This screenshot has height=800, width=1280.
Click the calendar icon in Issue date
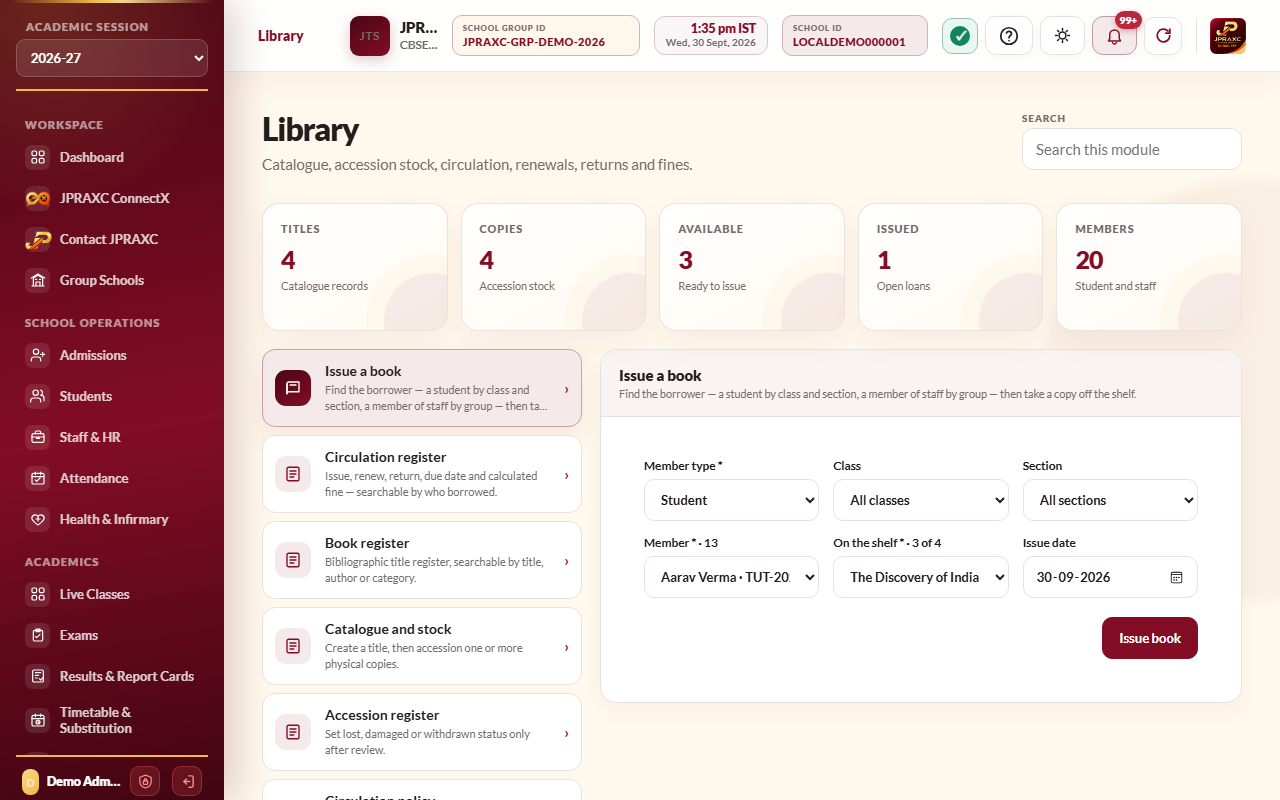click(1176, 577)
